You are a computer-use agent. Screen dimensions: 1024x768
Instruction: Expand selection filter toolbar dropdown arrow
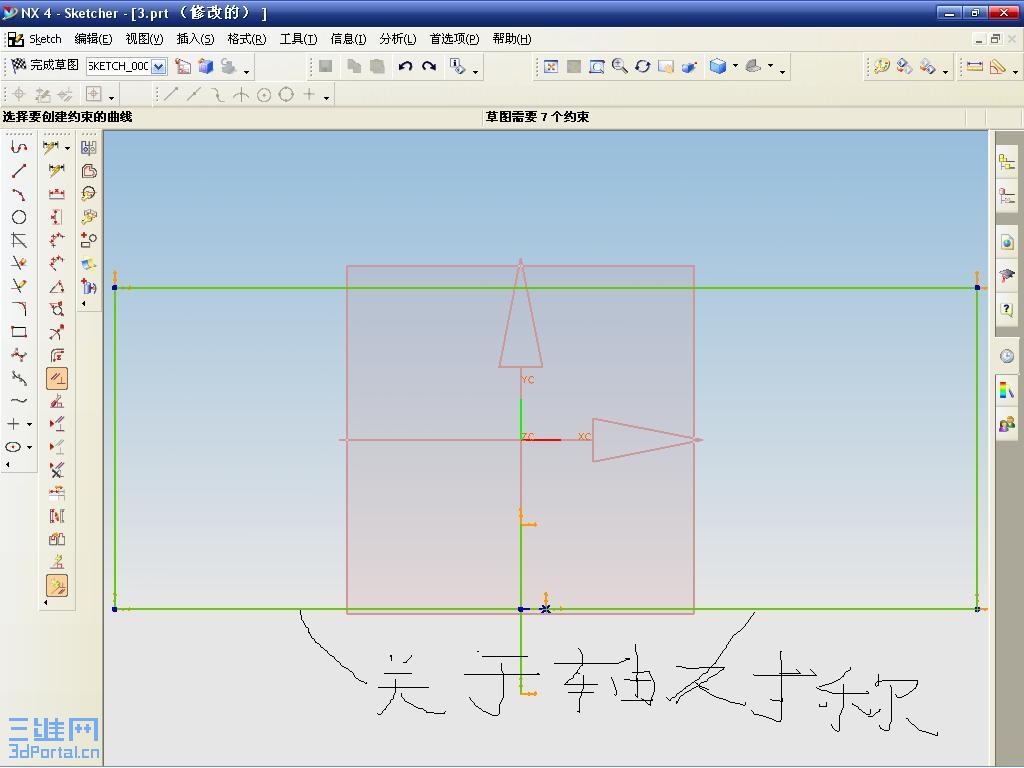tap(112, 98)
